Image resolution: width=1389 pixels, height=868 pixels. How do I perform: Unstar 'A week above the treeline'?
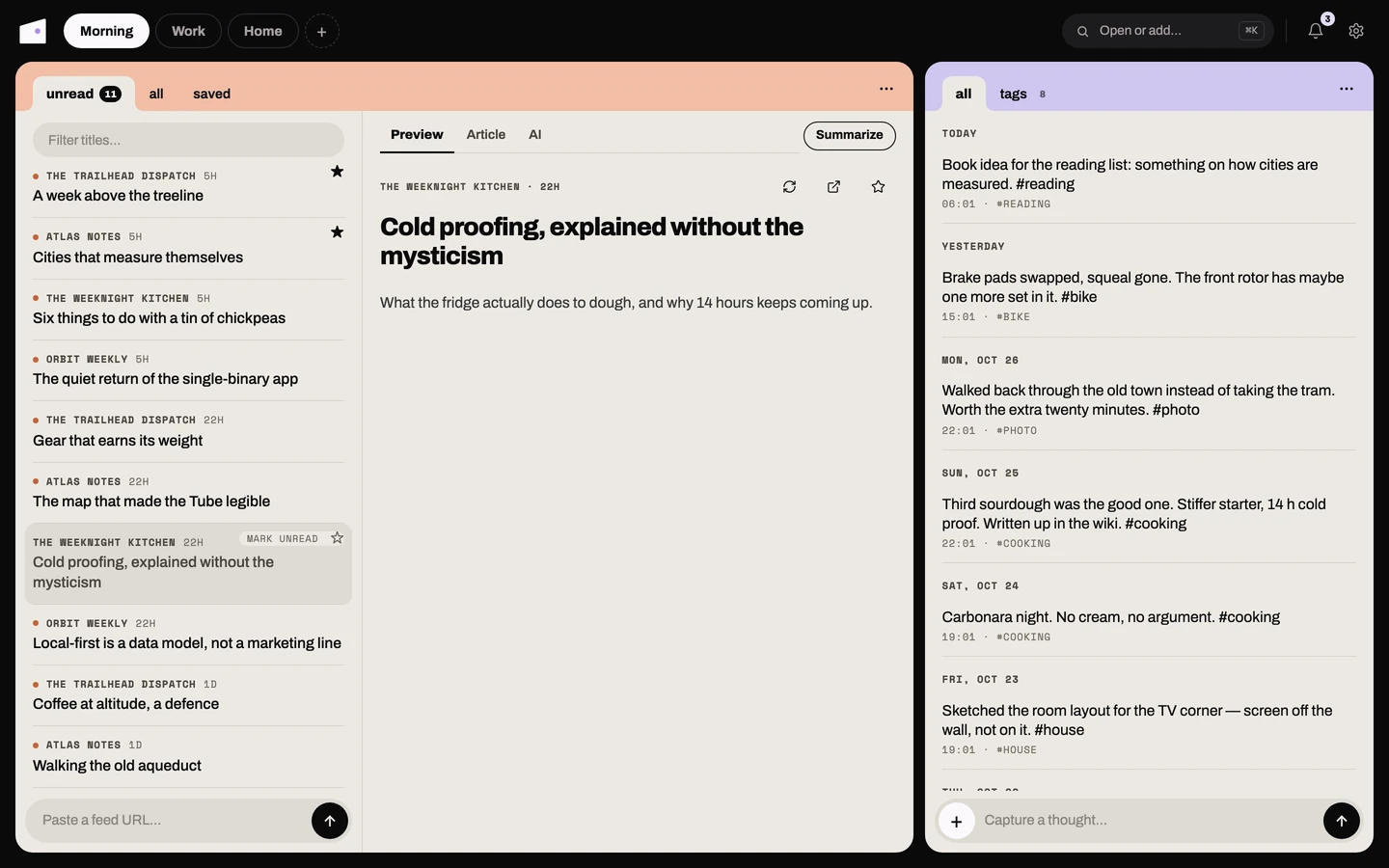[x=338, y=172]
